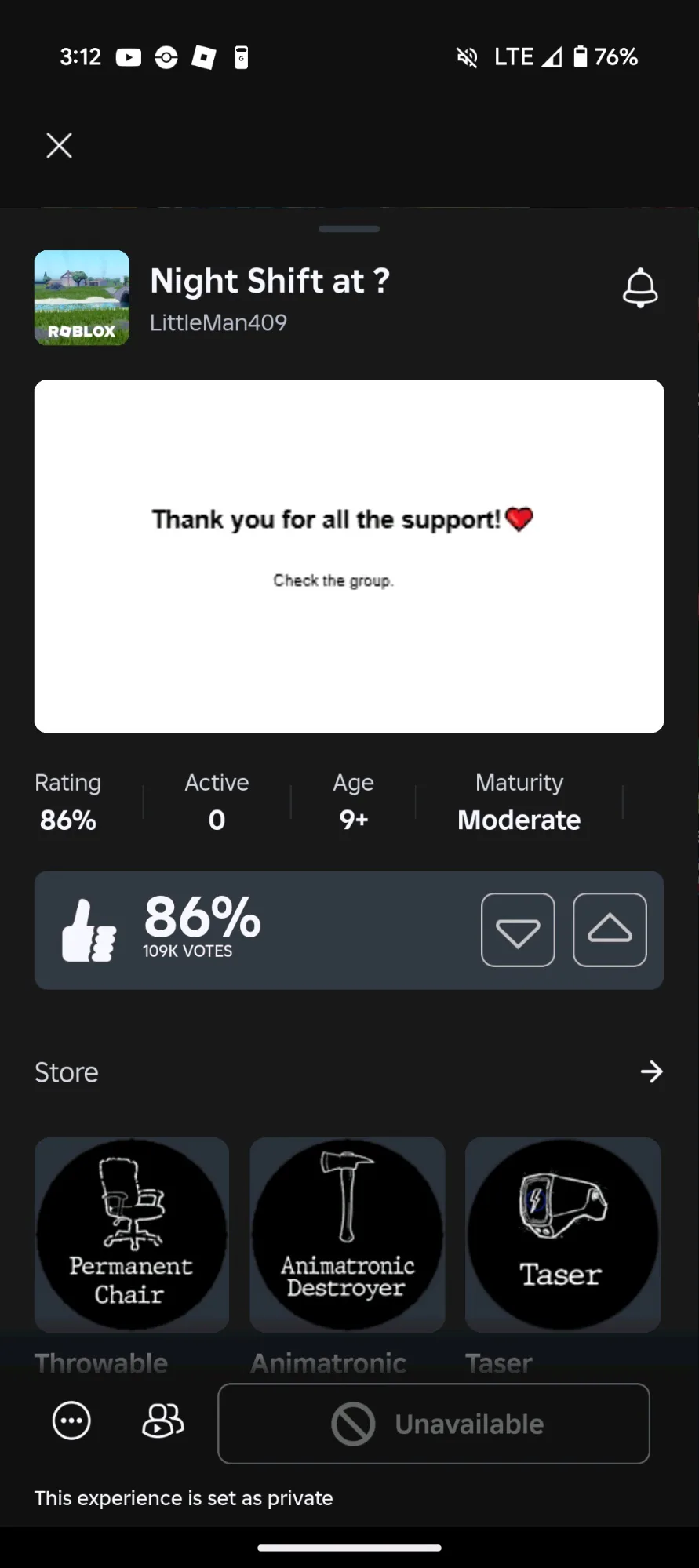Tap the Night Shift game thumbnail icon
The height and width of the screenshot is (1568, 699).
(x=82, y=298)
